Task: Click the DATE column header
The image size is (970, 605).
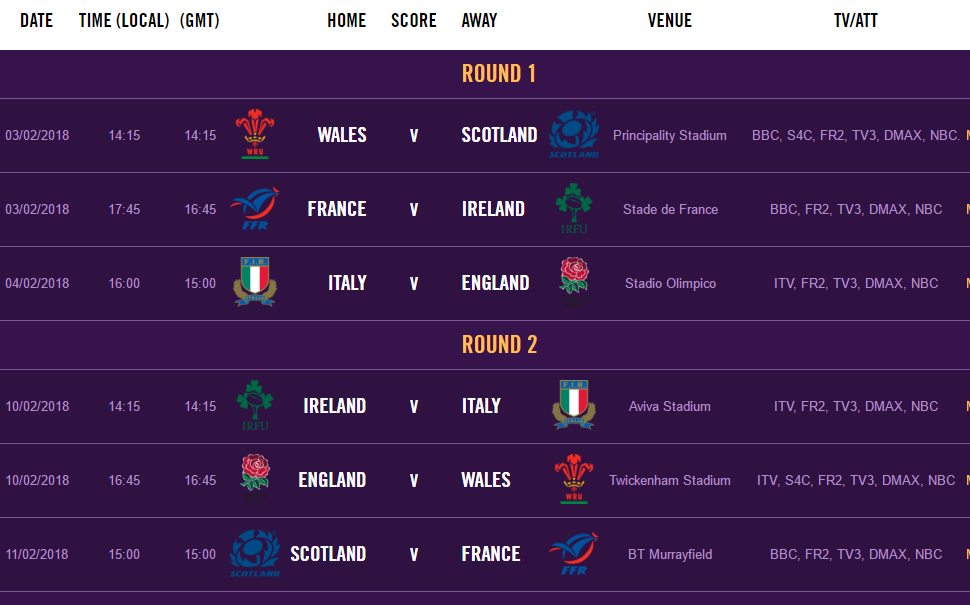Action: coord(36,20)
